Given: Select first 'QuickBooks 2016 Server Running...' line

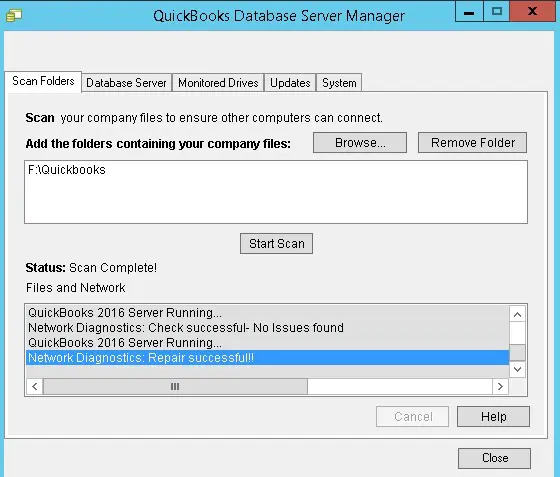Looking at the screenshot, I should [x=268, y=313].
